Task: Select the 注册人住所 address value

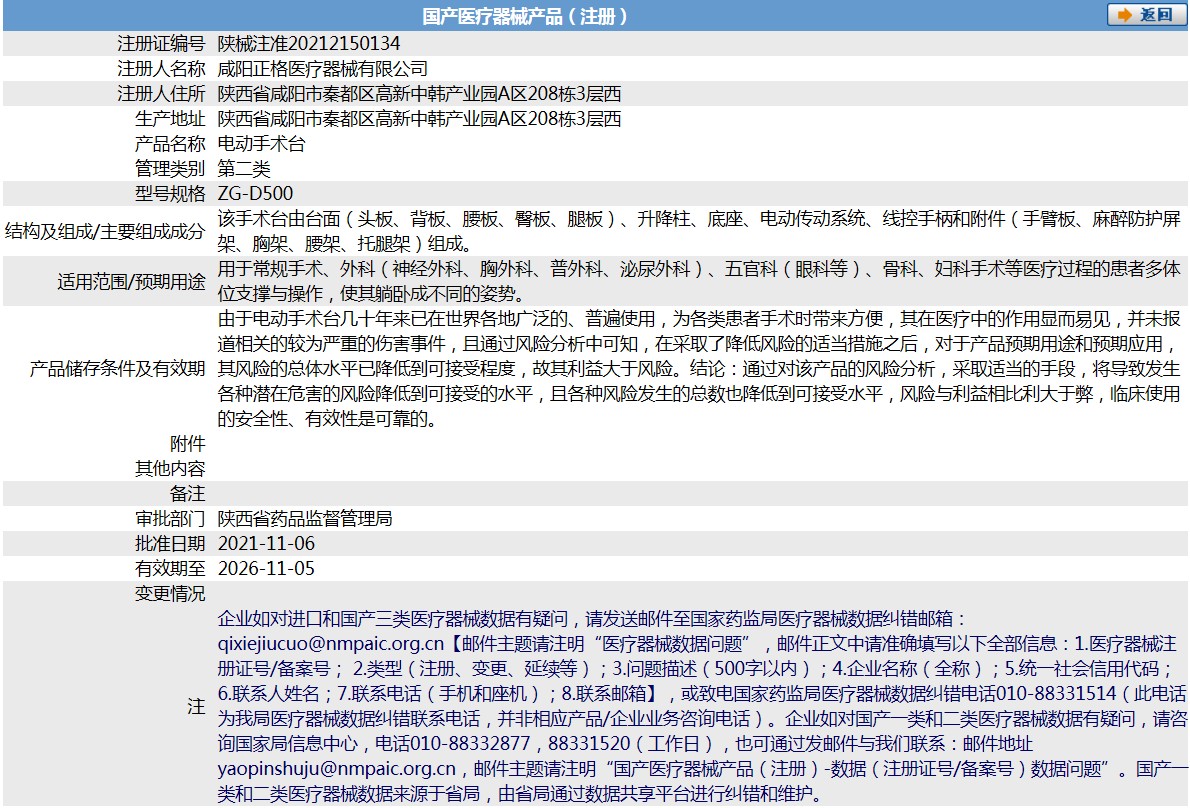Action: [x=420, y=94]
